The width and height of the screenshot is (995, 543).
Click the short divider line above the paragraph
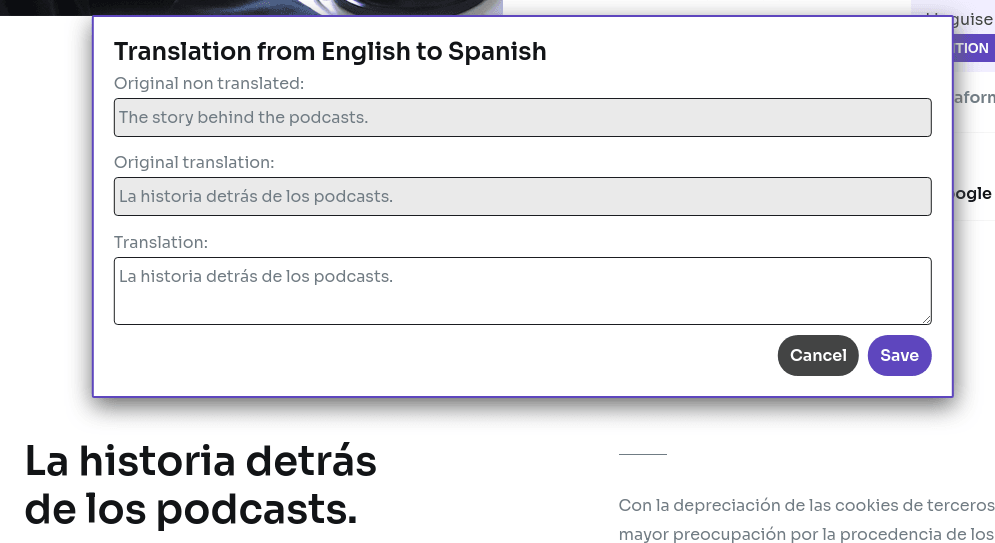(642, 454)
